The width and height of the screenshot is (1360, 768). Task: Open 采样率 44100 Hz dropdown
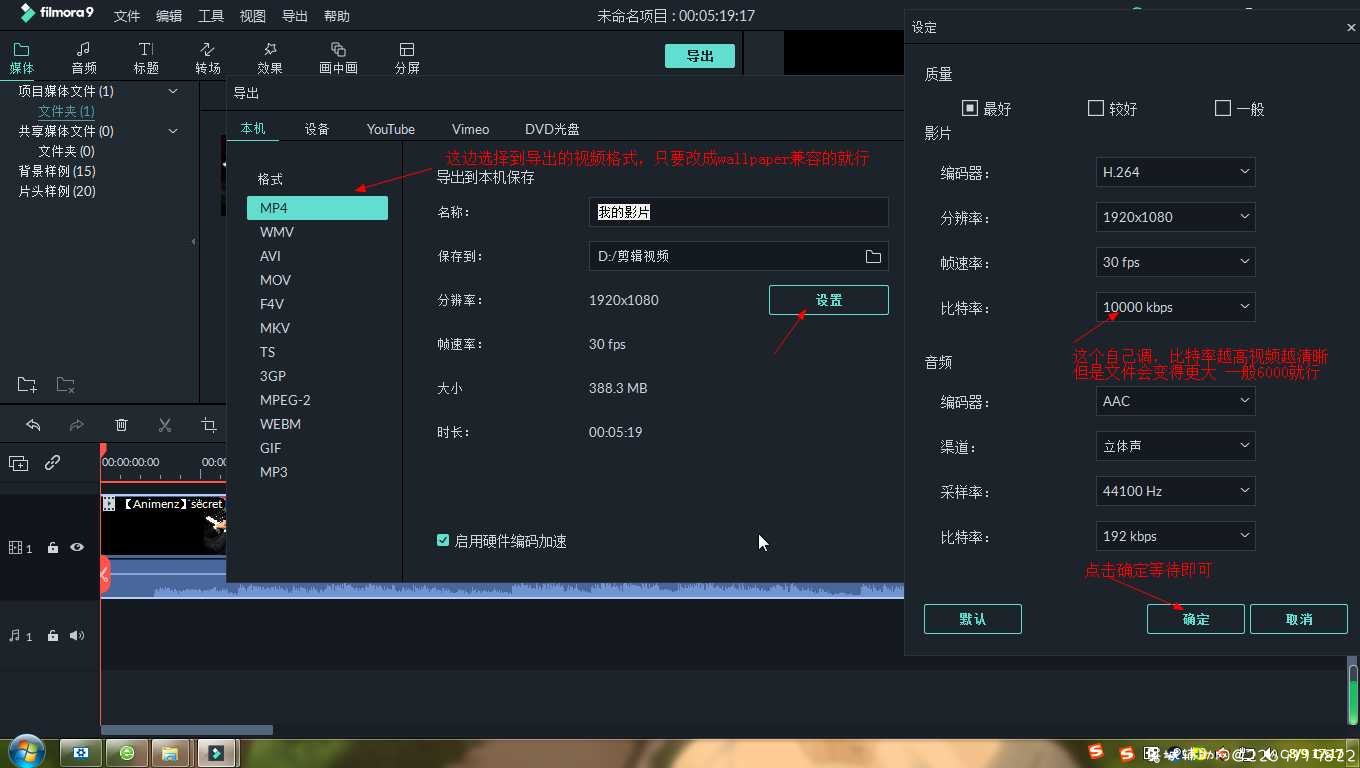point(1175,491)
